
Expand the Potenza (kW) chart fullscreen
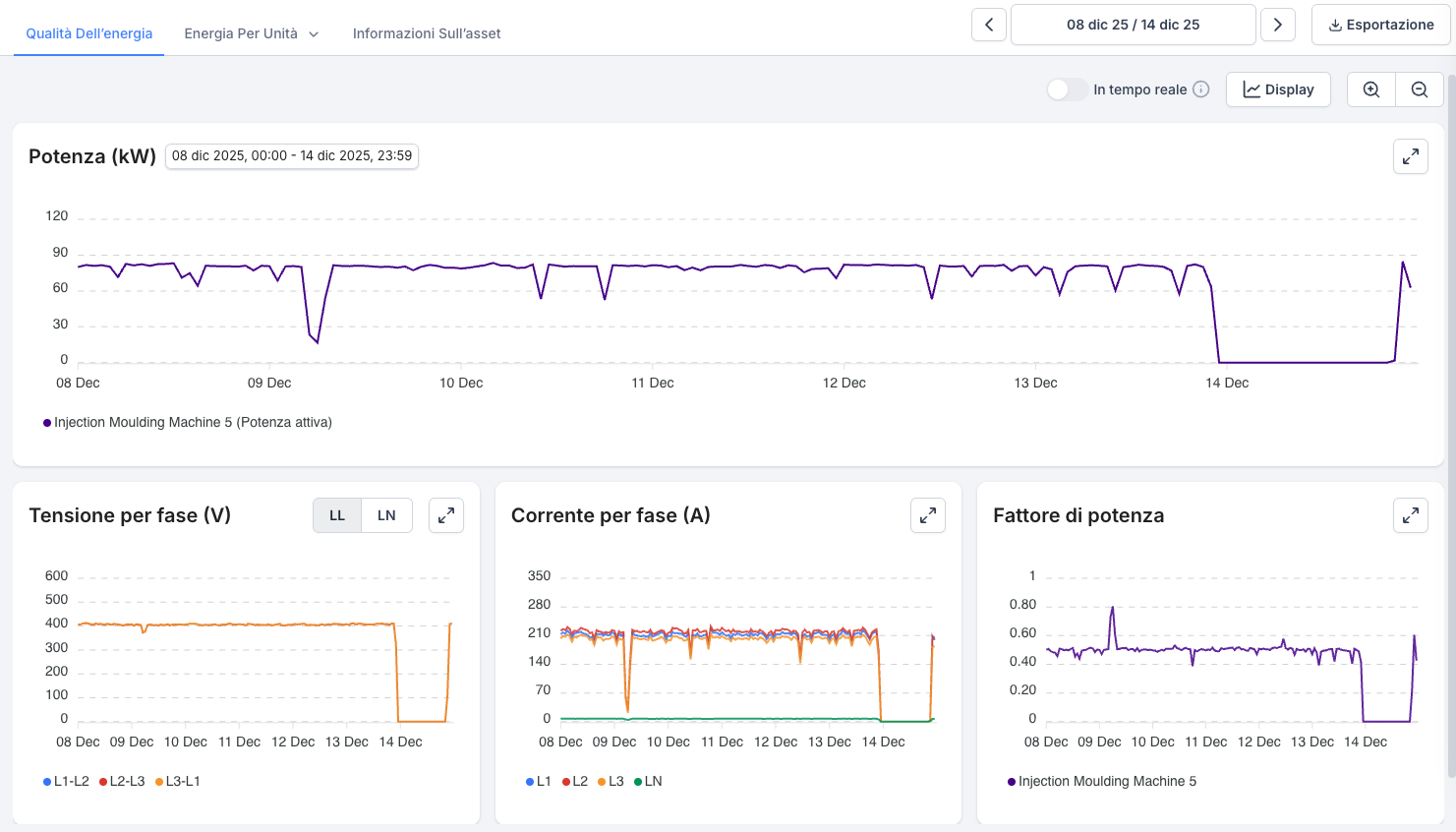(x=1410, y=156)
